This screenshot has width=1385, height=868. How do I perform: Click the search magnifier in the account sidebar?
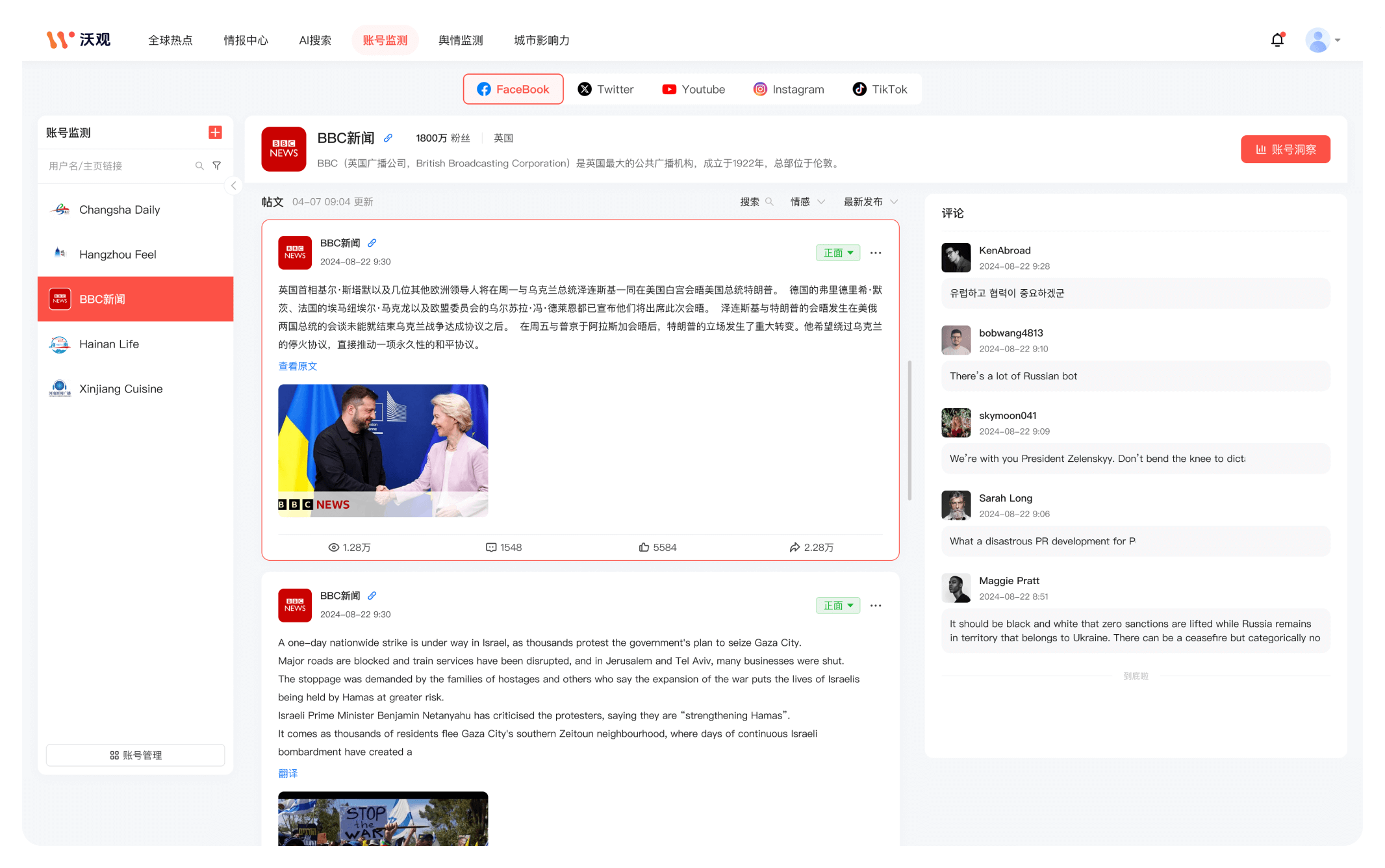point(199,166)
